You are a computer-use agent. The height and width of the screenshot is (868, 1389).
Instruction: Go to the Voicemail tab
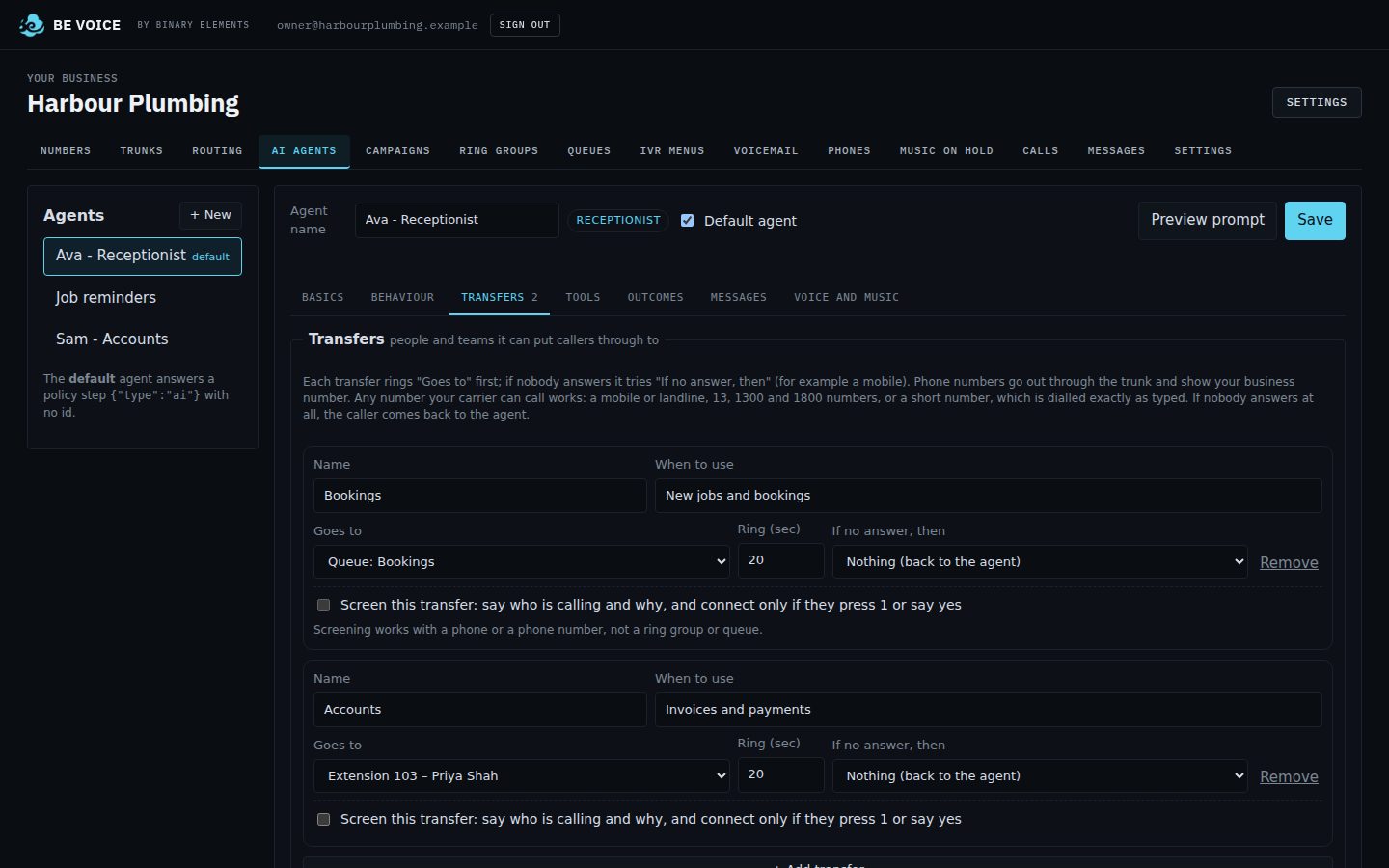[766, 151]
